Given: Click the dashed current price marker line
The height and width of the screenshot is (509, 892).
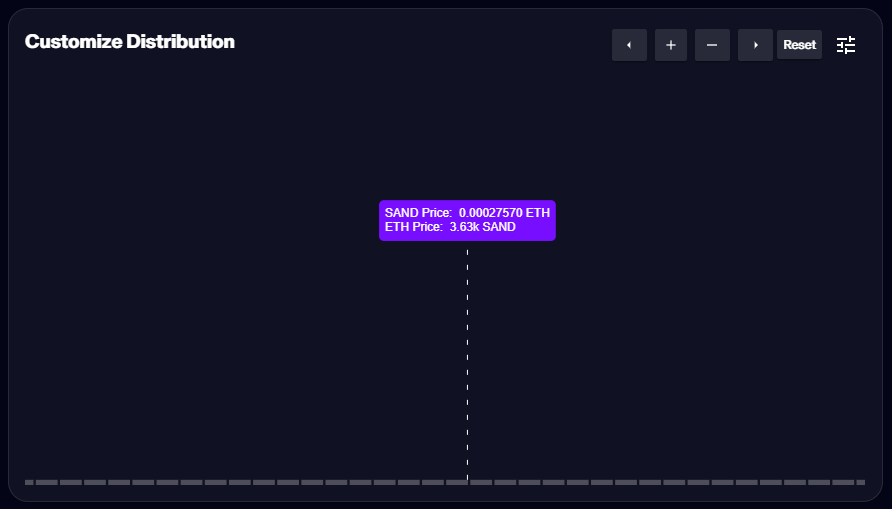Looking at the screenshot, I should 468,364.
